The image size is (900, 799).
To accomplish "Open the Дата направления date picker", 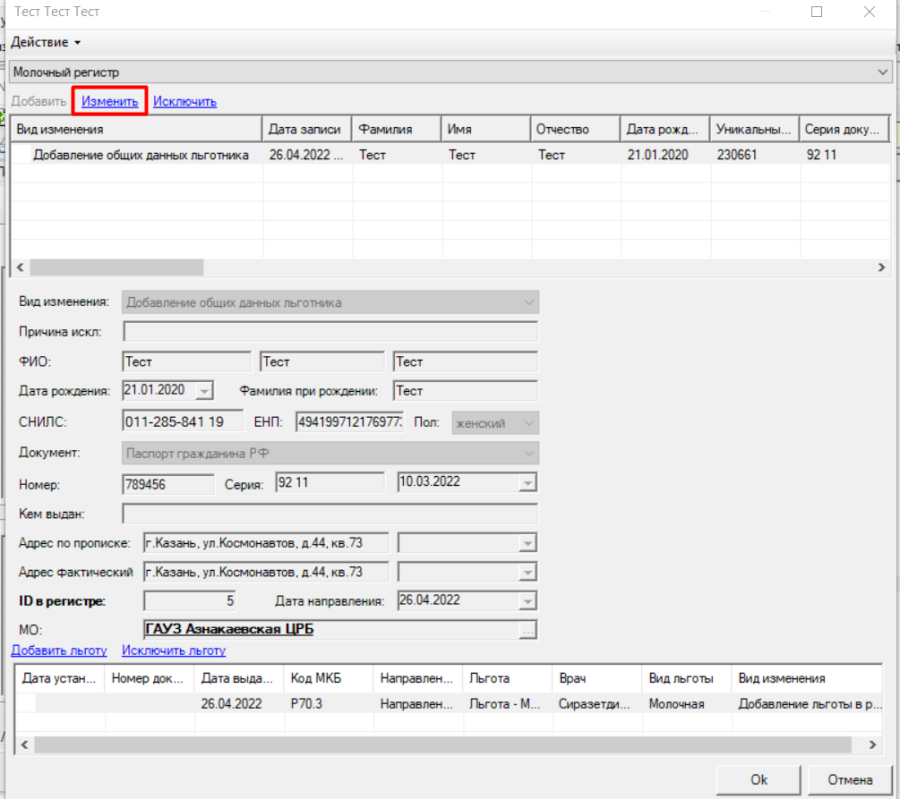I will 527,602.
